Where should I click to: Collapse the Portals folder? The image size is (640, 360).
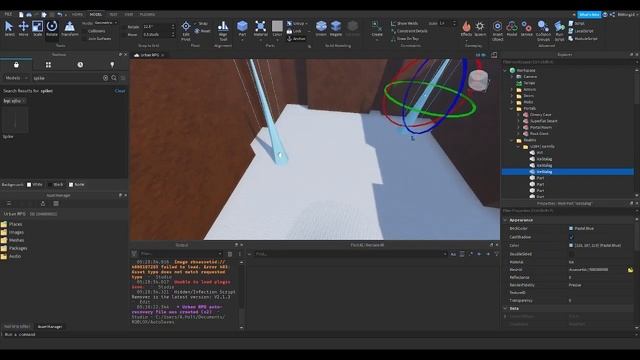(512, 109)
